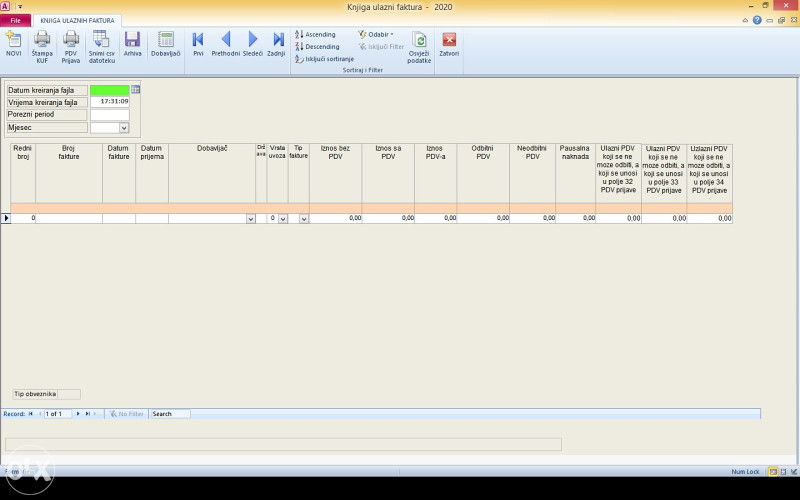The height and width of the screenshot is (500, 800).
Task: Click the Iznos sa PDV value cell
Action: [x=388, y=218]
